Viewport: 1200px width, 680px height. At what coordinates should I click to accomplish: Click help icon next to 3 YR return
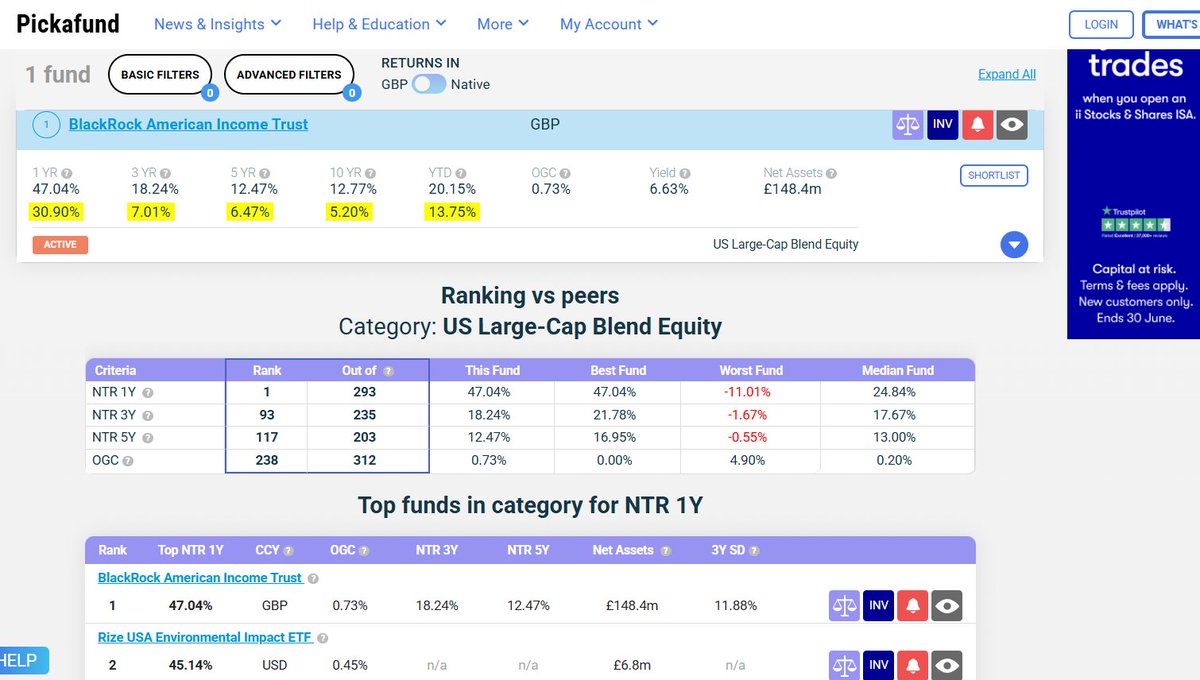[x=166, y=173]
